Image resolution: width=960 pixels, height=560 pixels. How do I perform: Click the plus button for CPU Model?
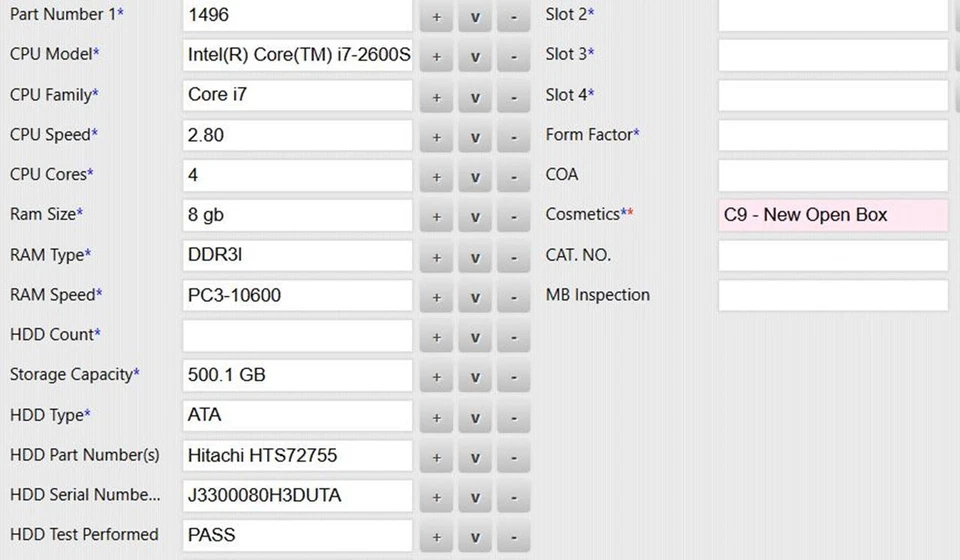(x=436, y=56)
